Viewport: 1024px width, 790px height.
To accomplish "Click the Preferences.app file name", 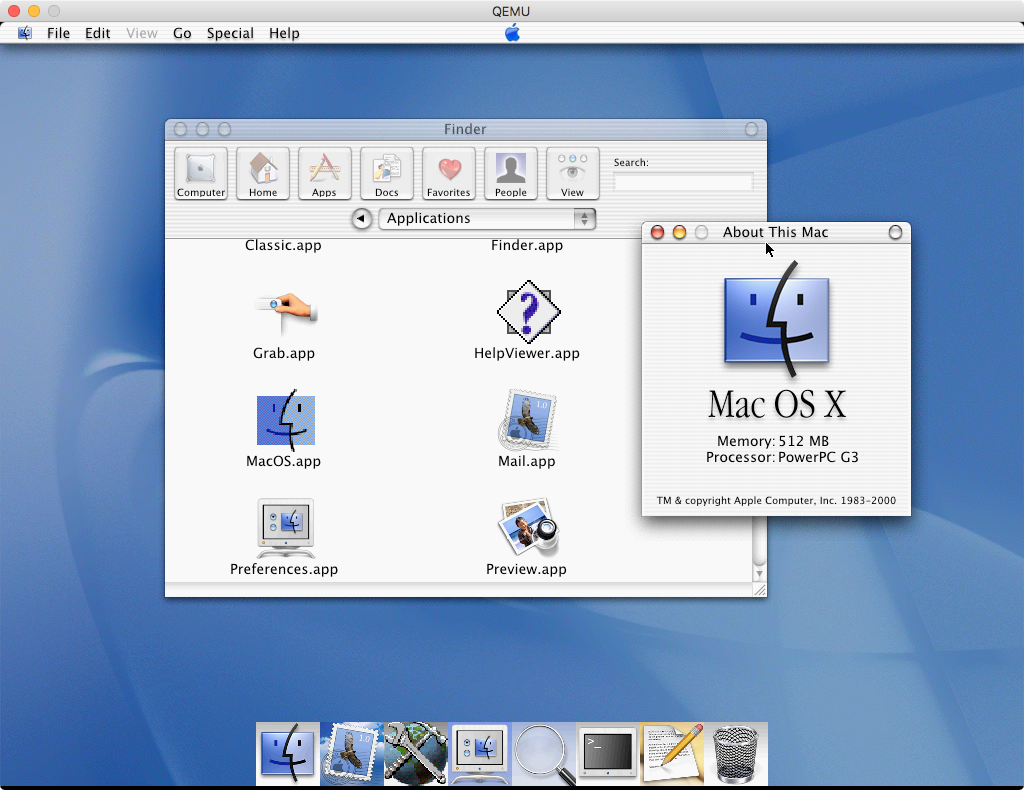I will pyautogui.click(x=284, y=569).
